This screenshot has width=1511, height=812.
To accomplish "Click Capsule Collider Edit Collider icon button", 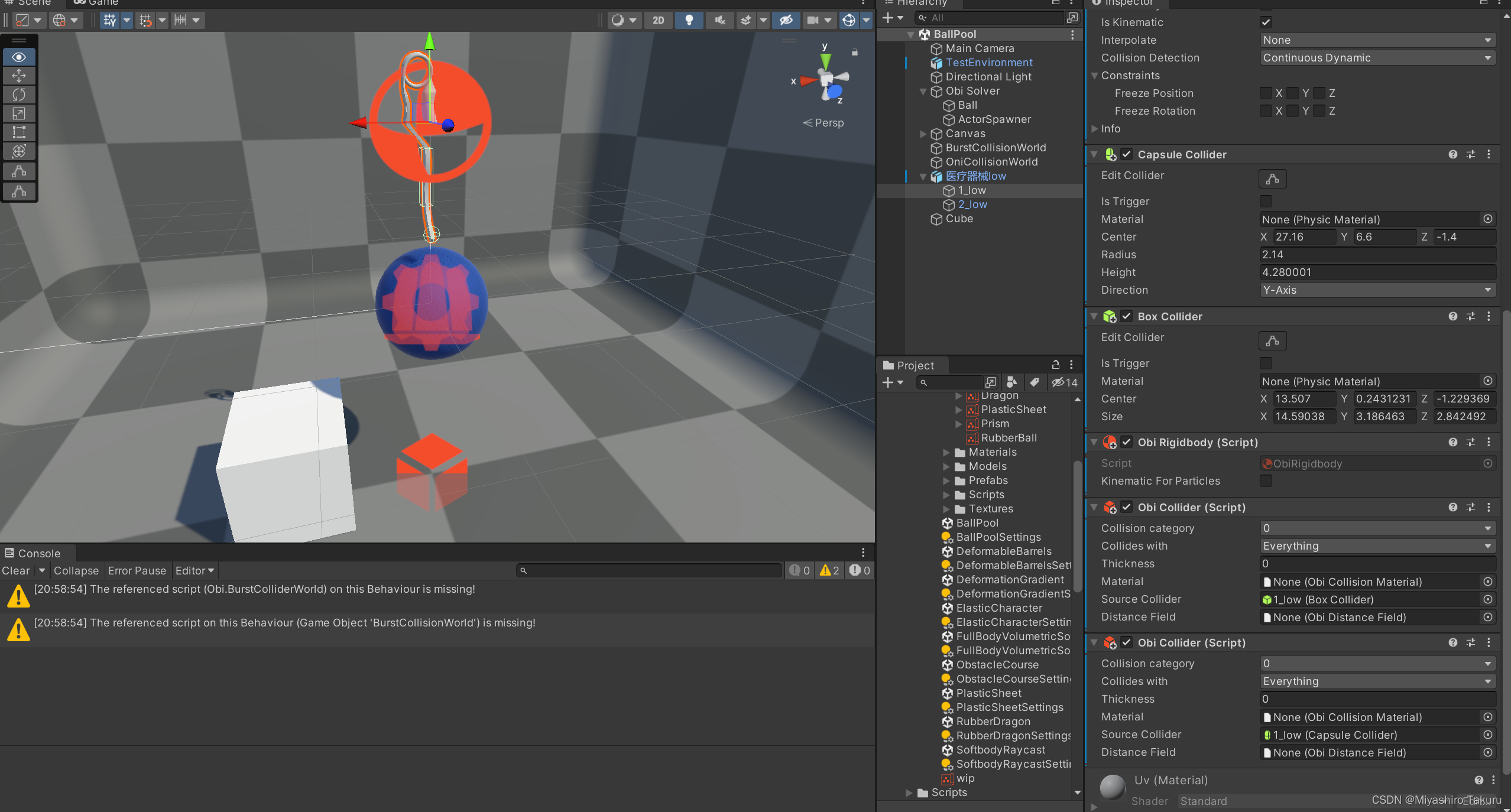I will [1272, 178].
